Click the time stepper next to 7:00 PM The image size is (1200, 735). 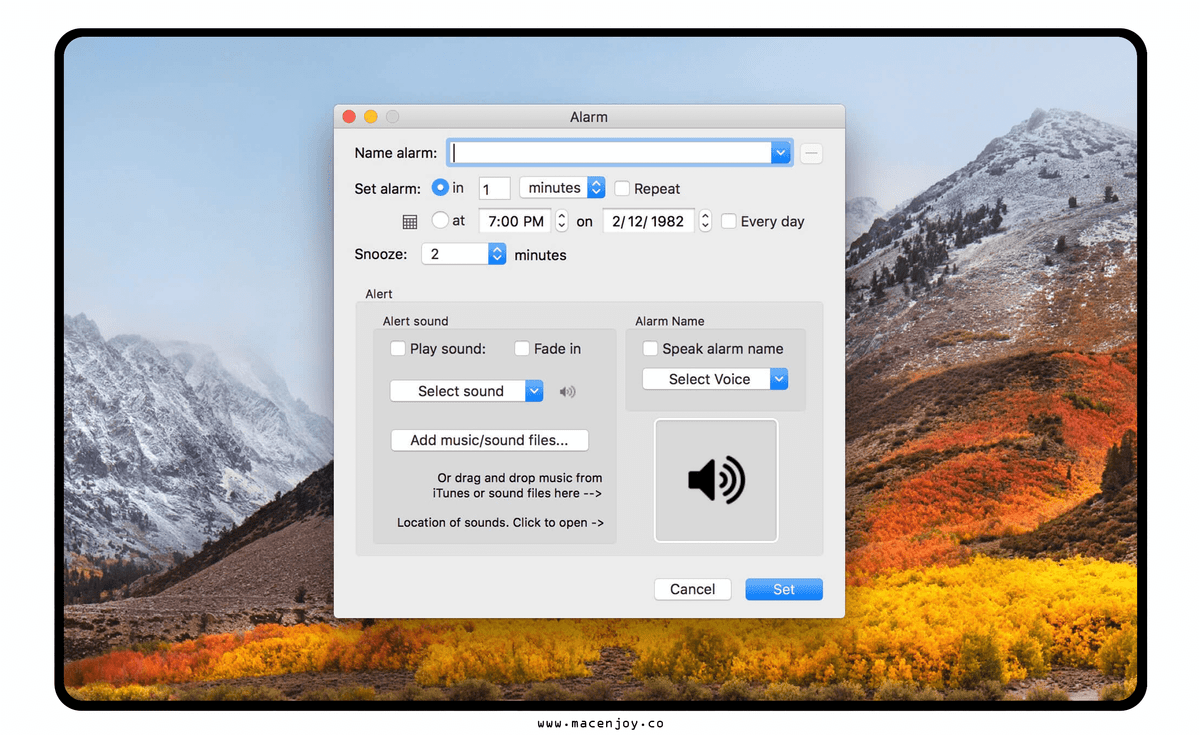[x=562, y=221]
